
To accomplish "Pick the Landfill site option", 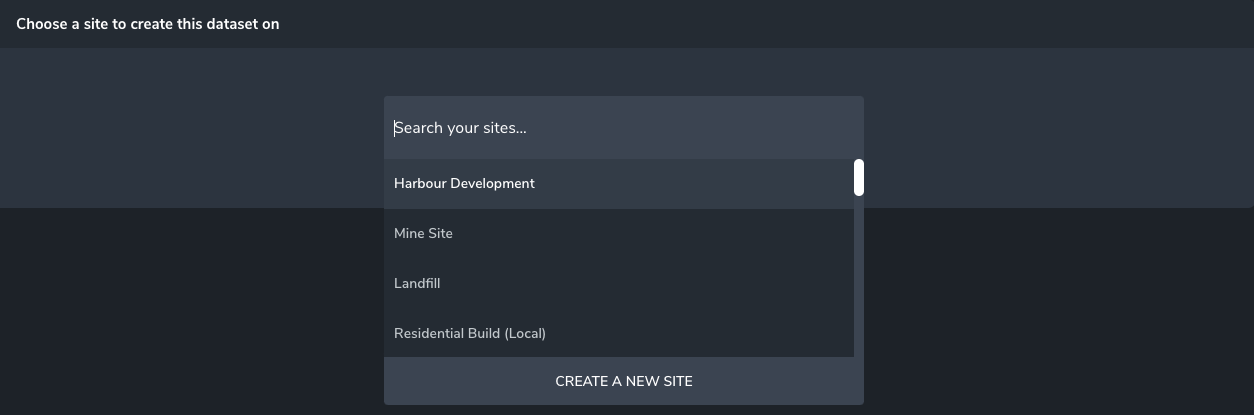I will 418,284.
